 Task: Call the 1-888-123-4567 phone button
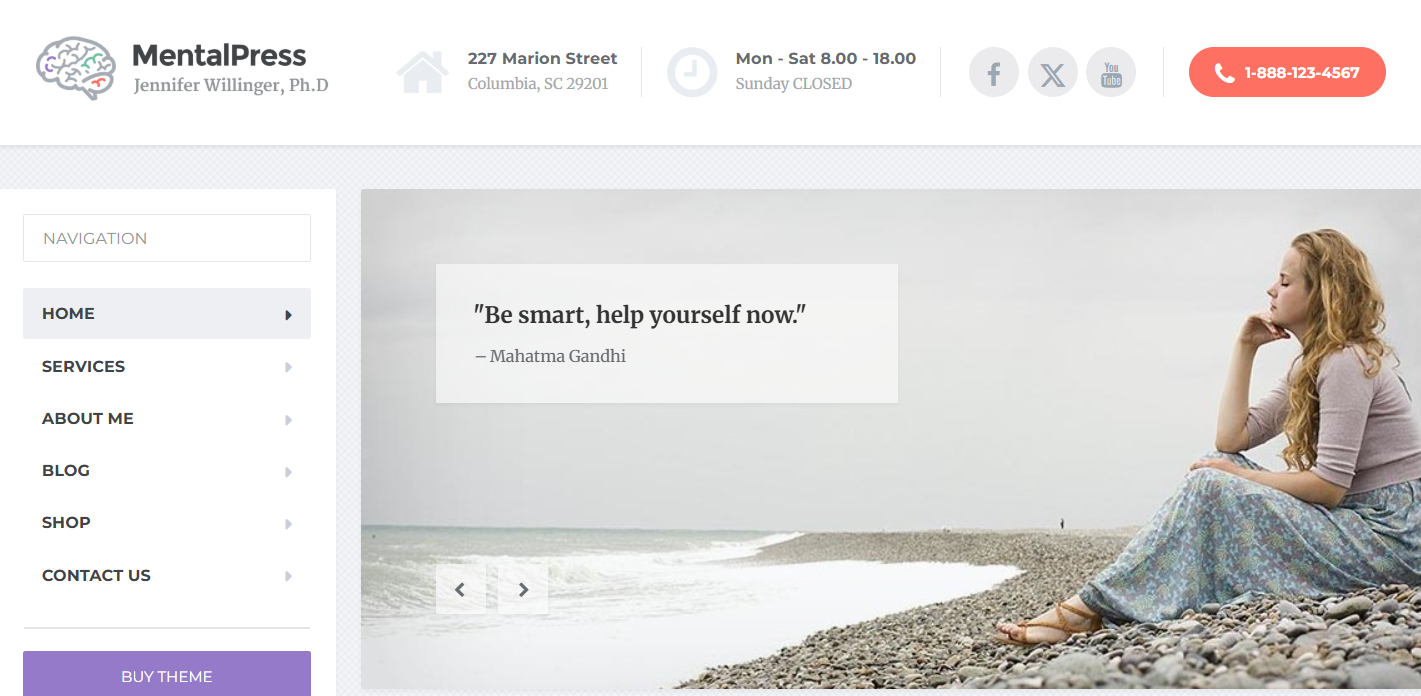(x=1287, y=72)
